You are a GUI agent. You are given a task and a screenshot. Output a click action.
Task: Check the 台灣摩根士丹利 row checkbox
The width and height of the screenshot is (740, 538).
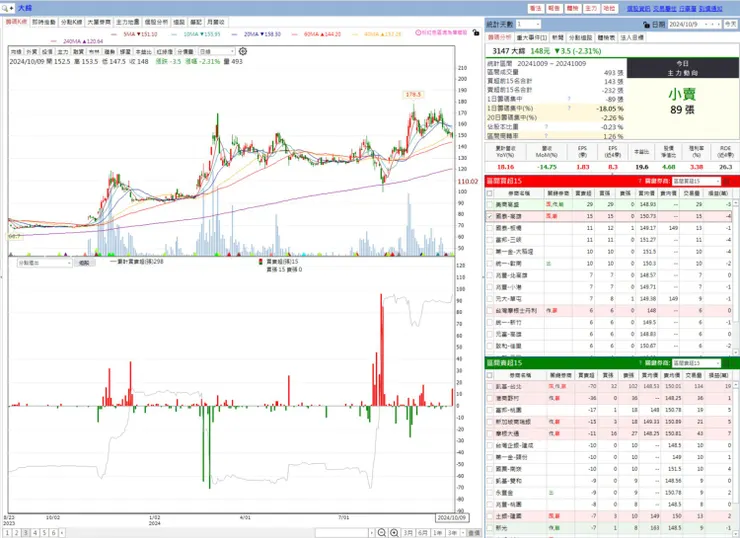(x=490, y=311)
